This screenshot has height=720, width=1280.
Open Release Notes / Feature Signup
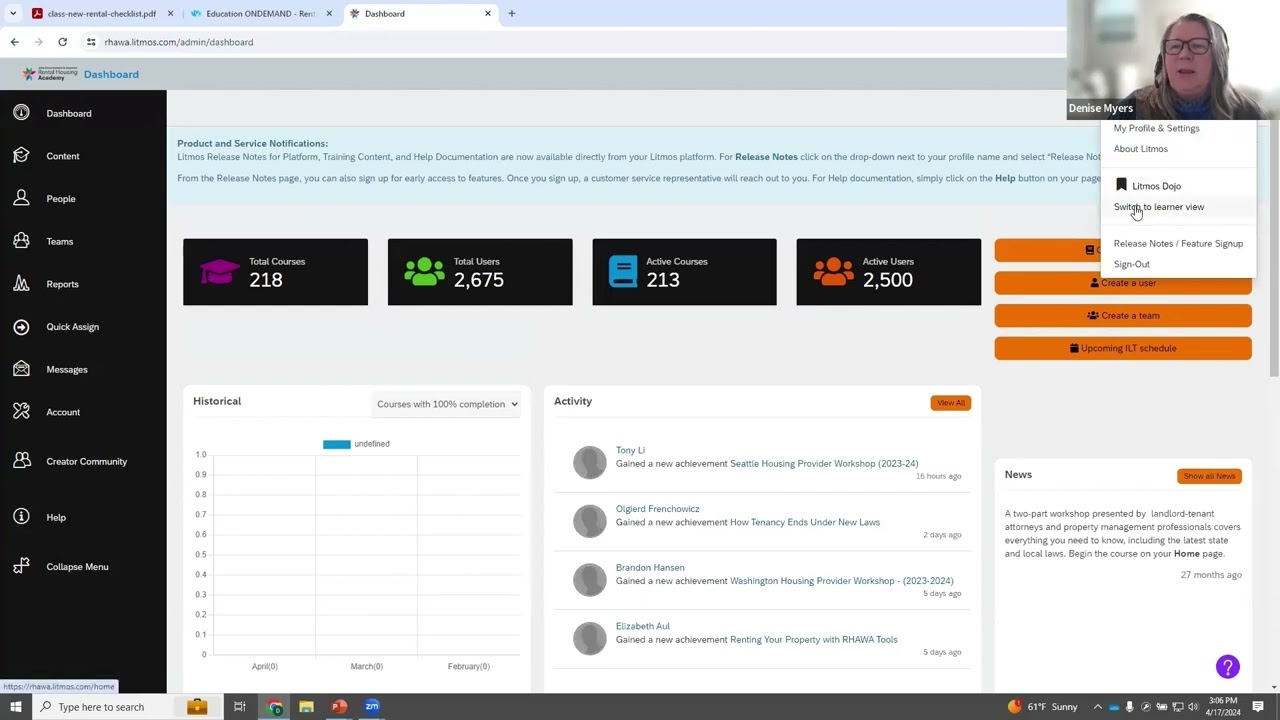pos(1178,243)
